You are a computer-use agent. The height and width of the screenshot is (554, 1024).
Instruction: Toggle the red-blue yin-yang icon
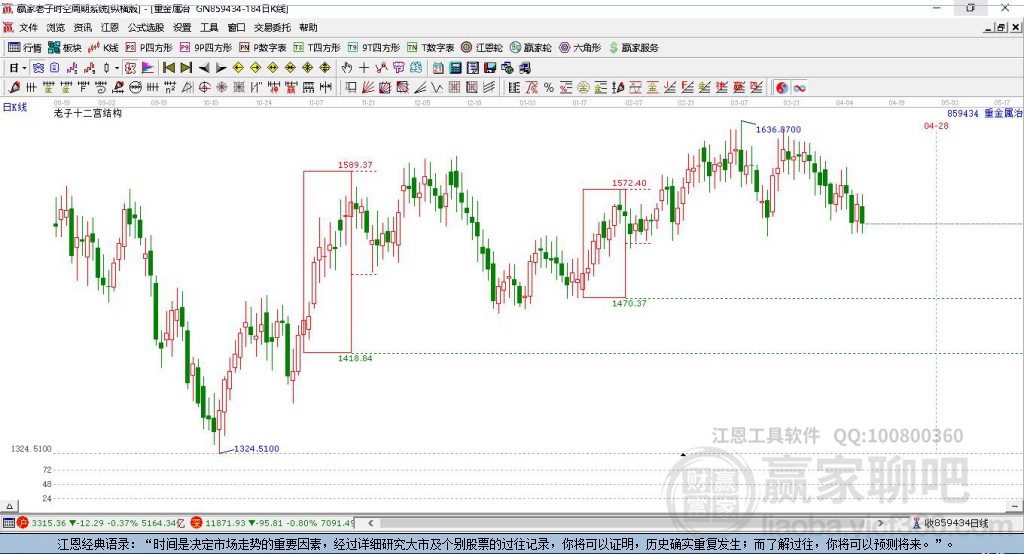pos(782,88)
